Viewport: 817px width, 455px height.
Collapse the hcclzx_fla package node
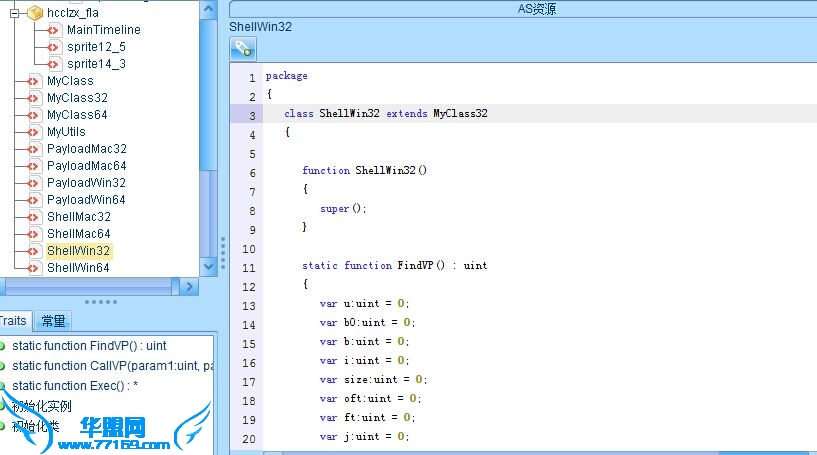[x=14, y=13]
